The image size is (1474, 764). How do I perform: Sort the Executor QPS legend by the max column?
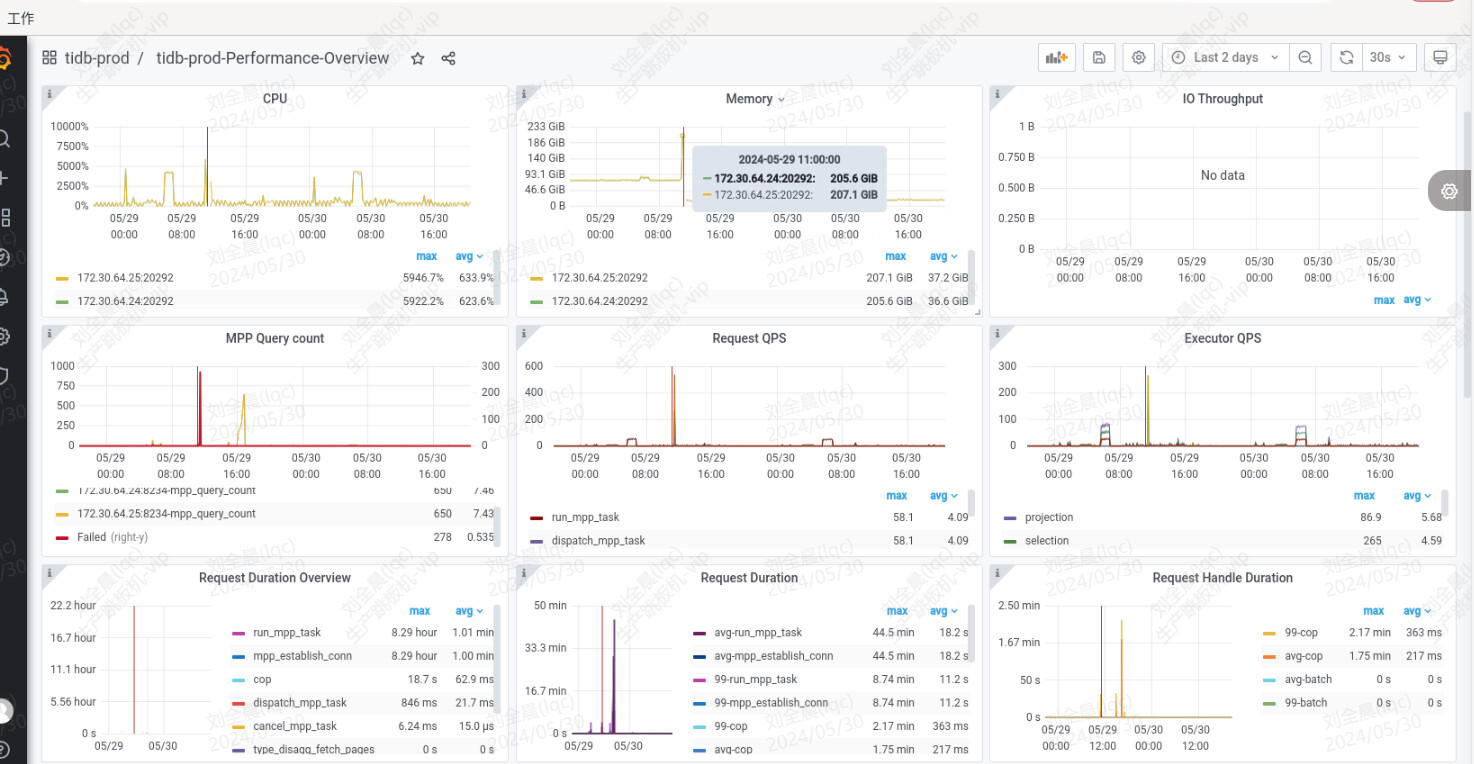1364,496
